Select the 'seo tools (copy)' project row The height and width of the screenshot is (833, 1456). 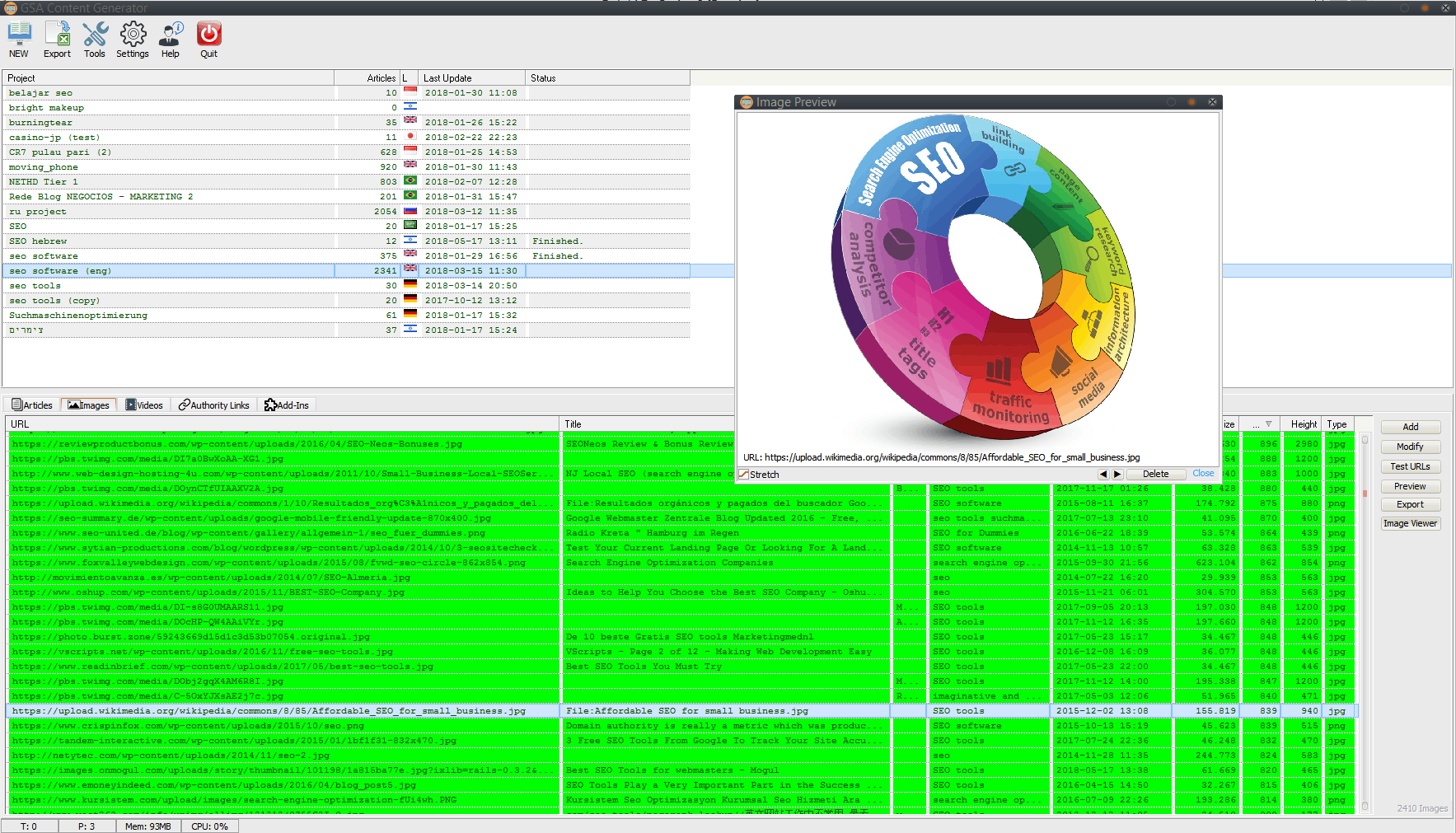pyautogui.click(x=346, y=301)
